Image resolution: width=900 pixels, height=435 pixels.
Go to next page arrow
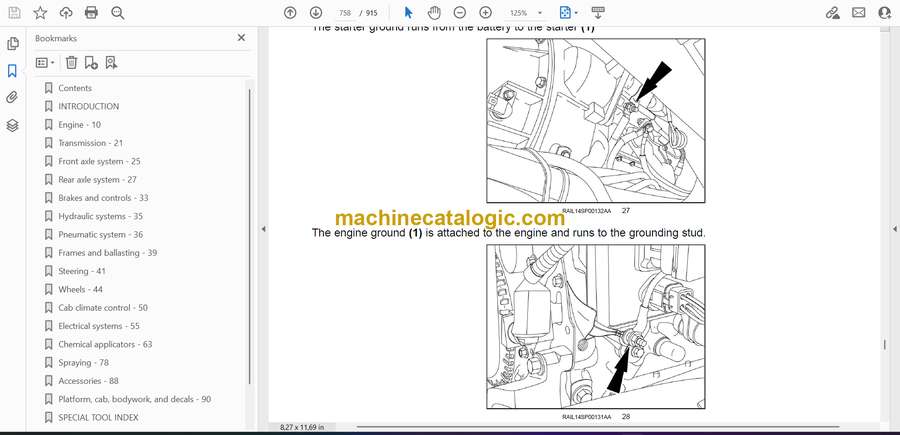316,13
